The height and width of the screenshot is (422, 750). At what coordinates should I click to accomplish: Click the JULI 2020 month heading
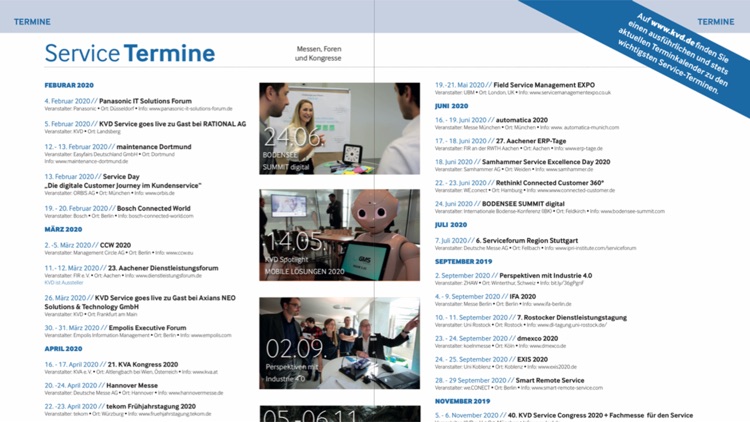451,224
